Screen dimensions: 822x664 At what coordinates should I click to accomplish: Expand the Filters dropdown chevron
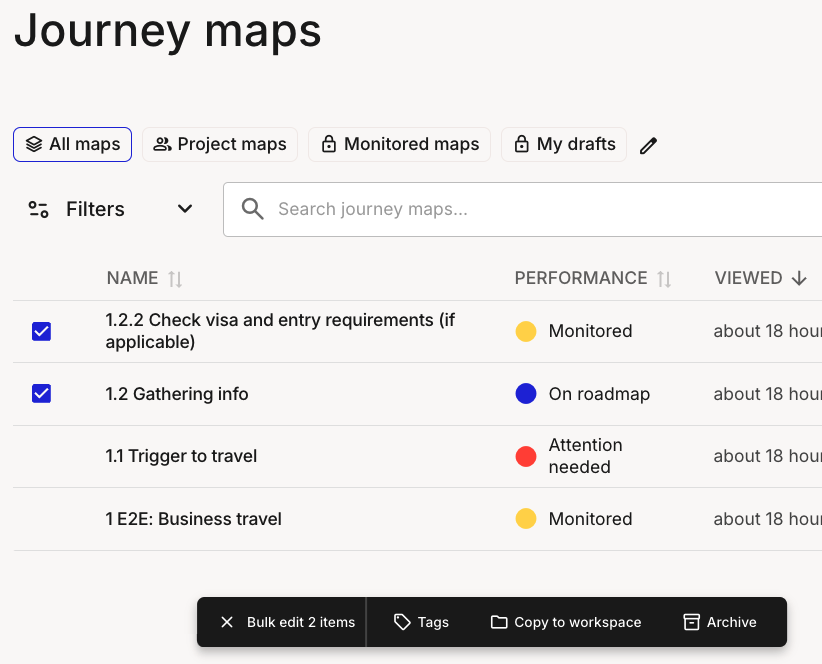point(185,209)
